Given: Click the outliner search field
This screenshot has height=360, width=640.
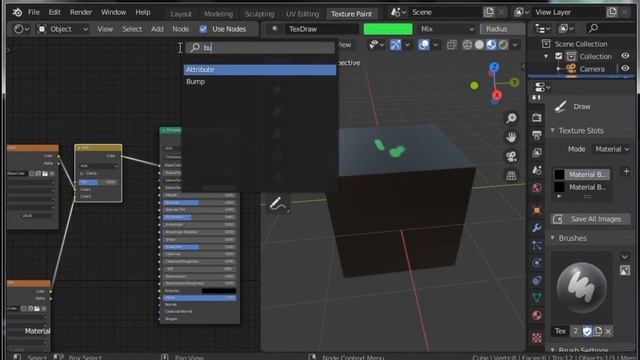Looking at the screenshot, I should 609,29.
